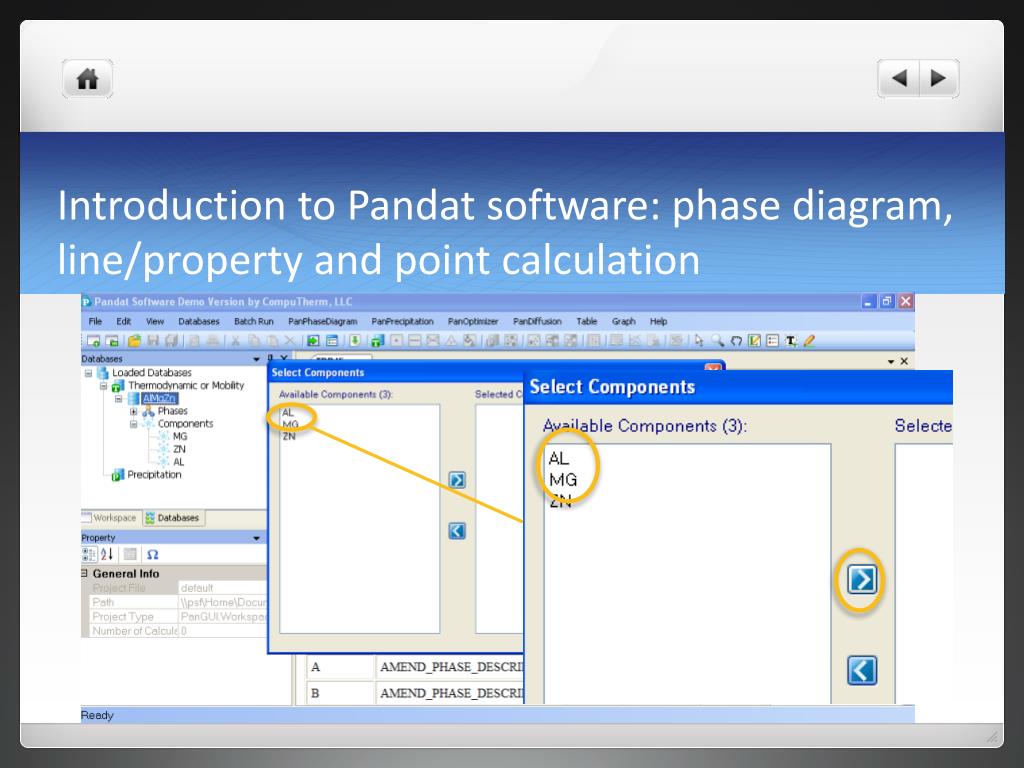This screenshot has width=1024, height=768.
Task: Open the PanDiffusion menu
Action: (x=537, y=321)
